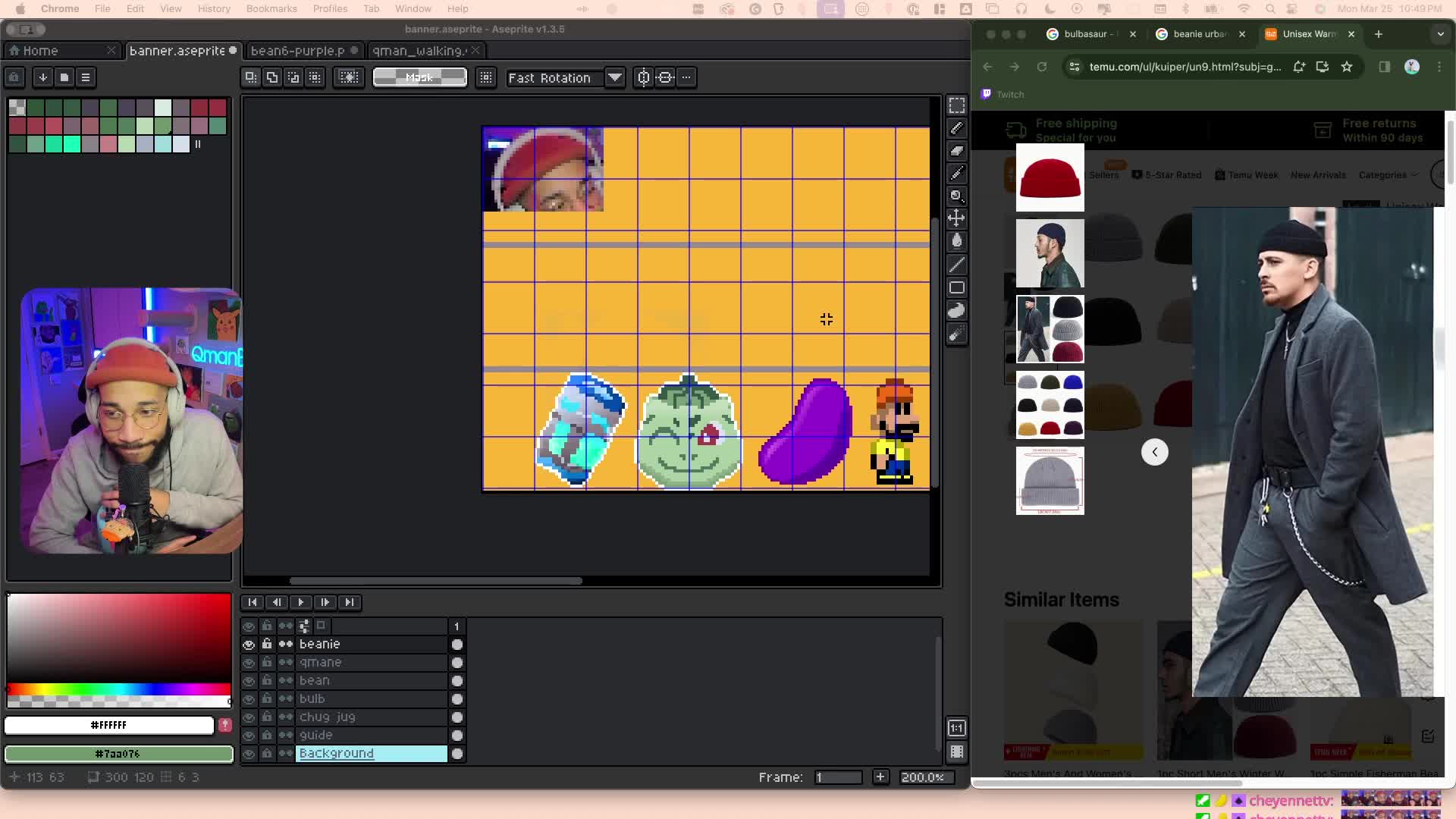Click the hue spectrum slider

119,689
